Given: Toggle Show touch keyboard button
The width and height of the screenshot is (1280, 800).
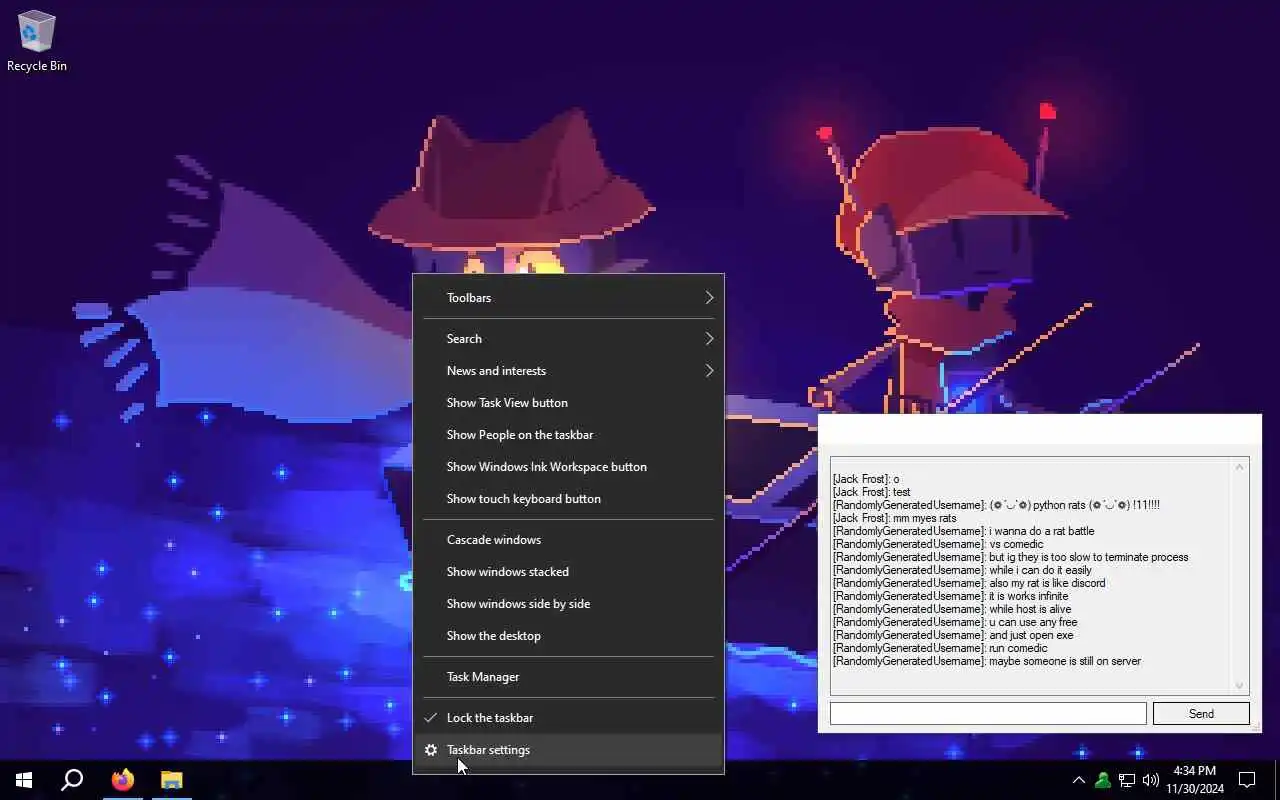Looking at the screenshot, I should pos(568,499).
